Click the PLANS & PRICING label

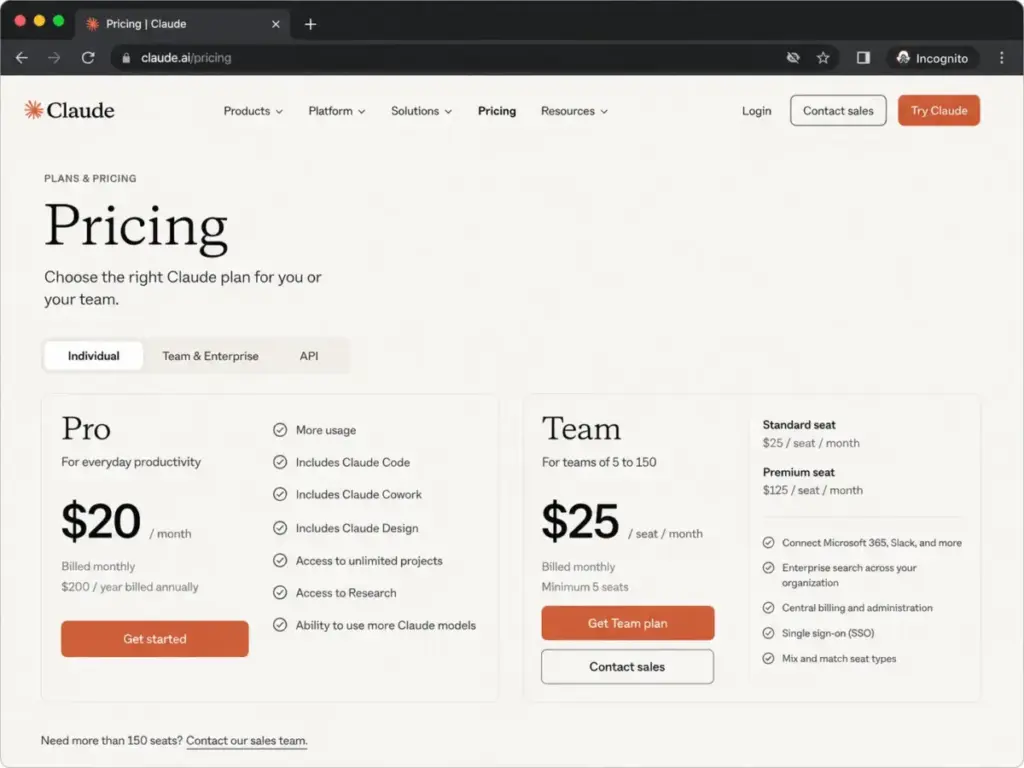(x=90, y=178)
